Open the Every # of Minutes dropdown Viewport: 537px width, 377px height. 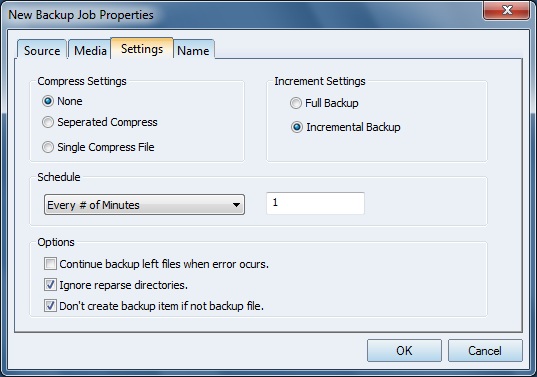click(x=144, y=205)
